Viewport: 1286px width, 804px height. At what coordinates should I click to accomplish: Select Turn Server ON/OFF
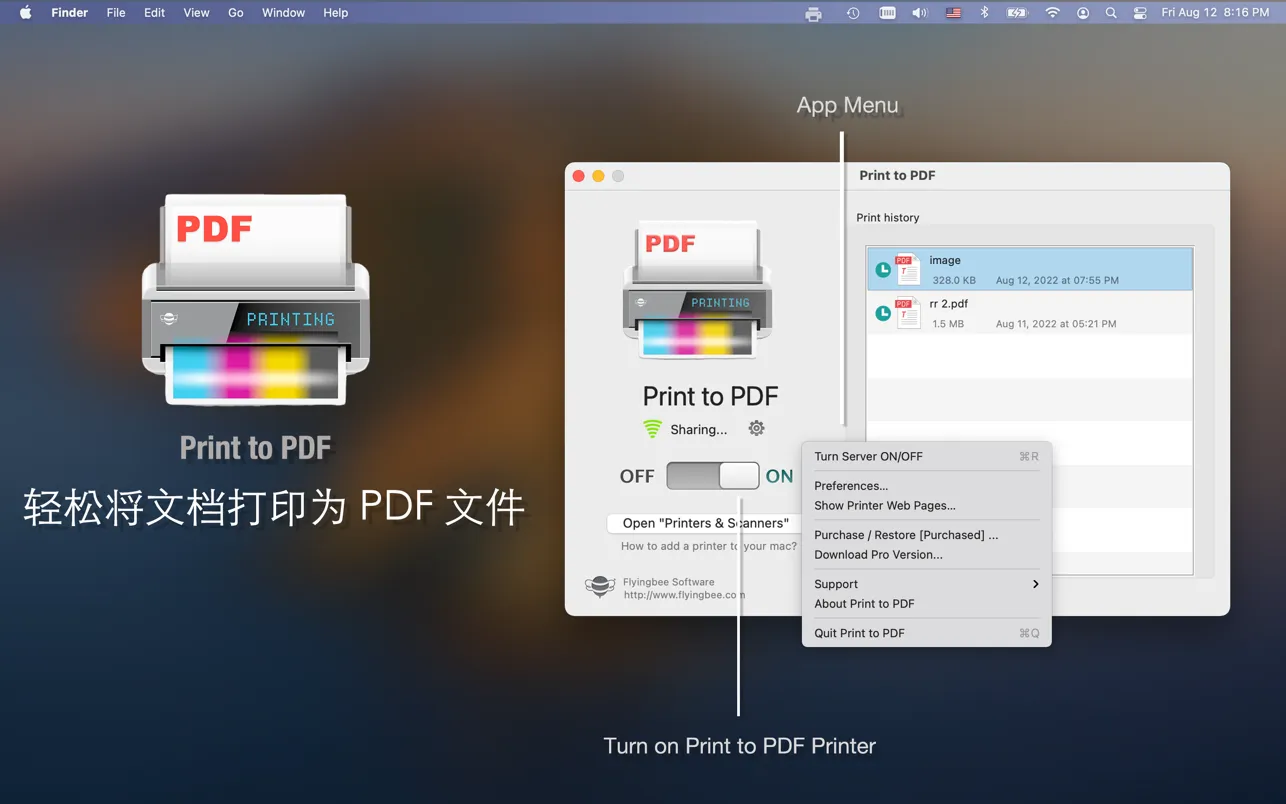tap(866, 456)
